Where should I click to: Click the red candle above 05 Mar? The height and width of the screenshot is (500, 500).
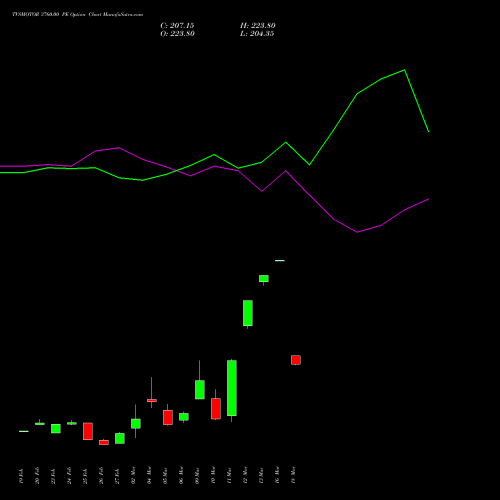(168, 417)
